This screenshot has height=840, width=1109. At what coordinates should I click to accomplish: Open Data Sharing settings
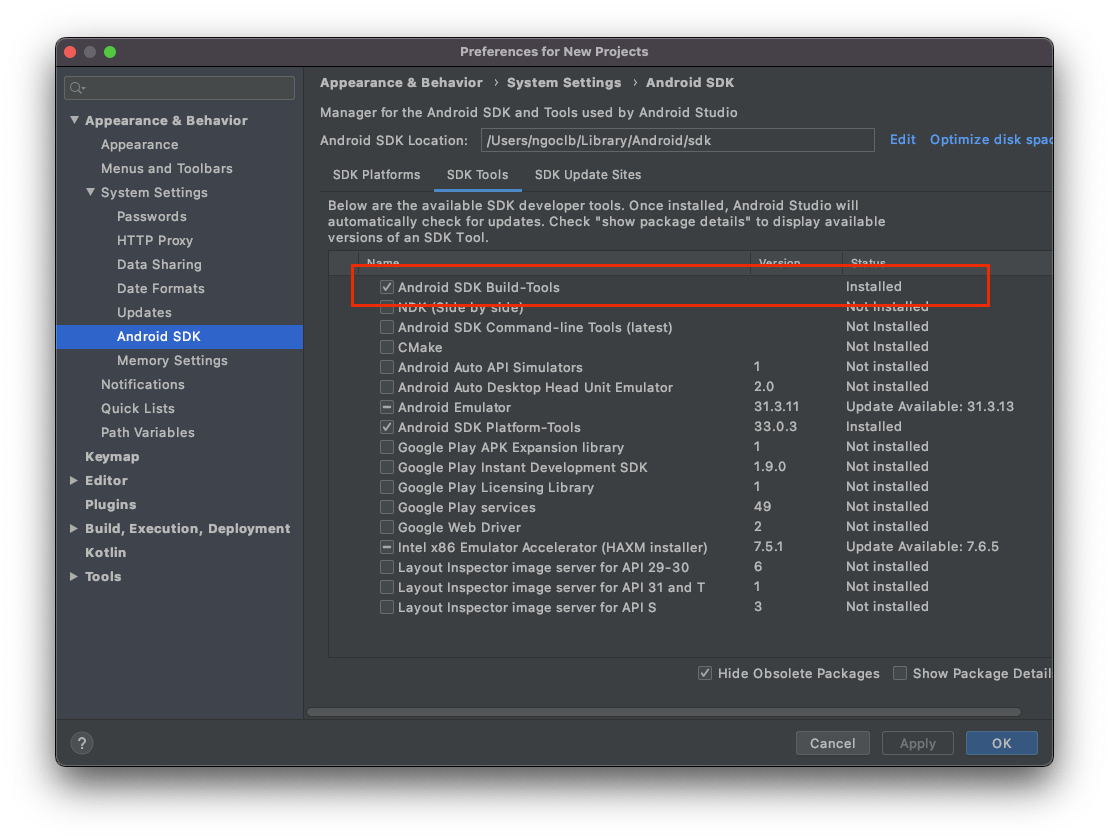pyautogui.click(x=159, y=264)
